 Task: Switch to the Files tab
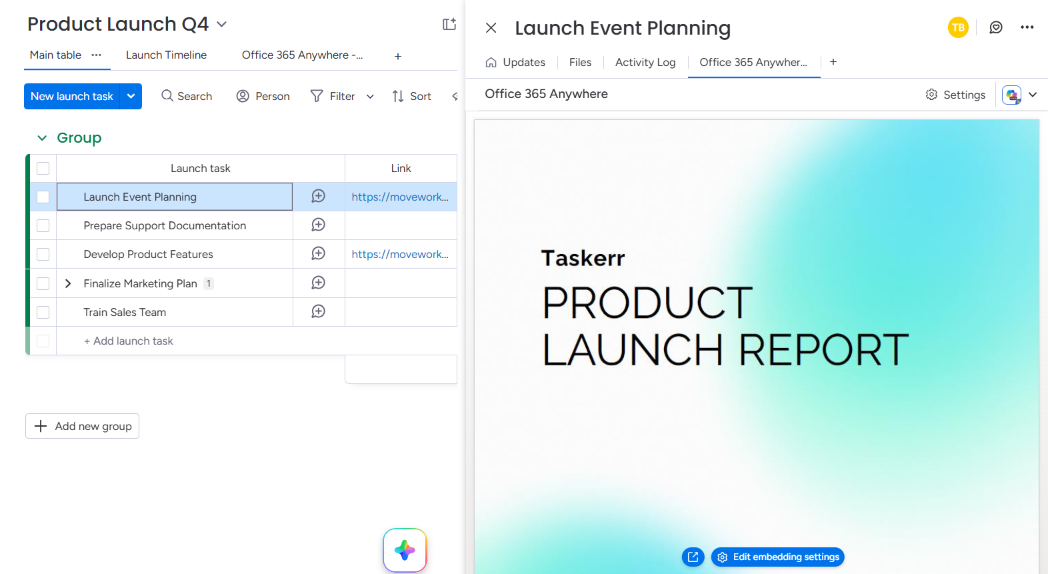point(580,62)
